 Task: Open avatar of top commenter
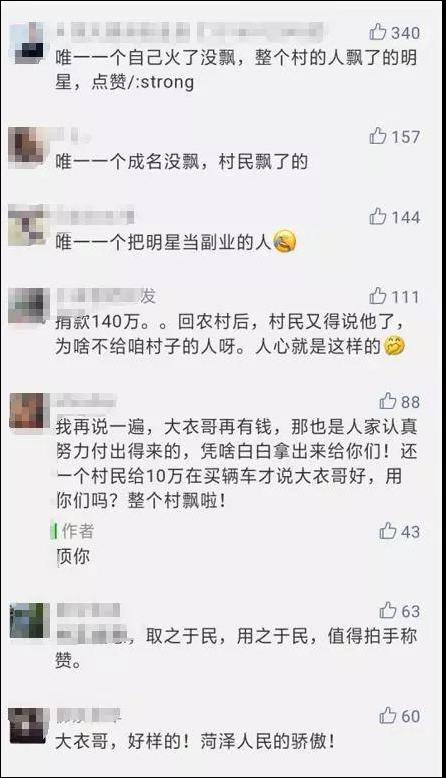point(29,43)
